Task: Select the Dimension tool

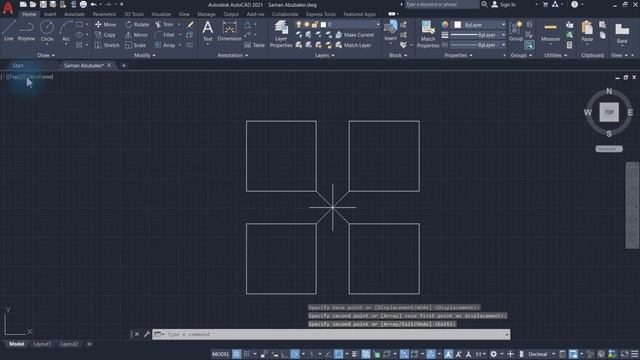Action: coord(229,31)
